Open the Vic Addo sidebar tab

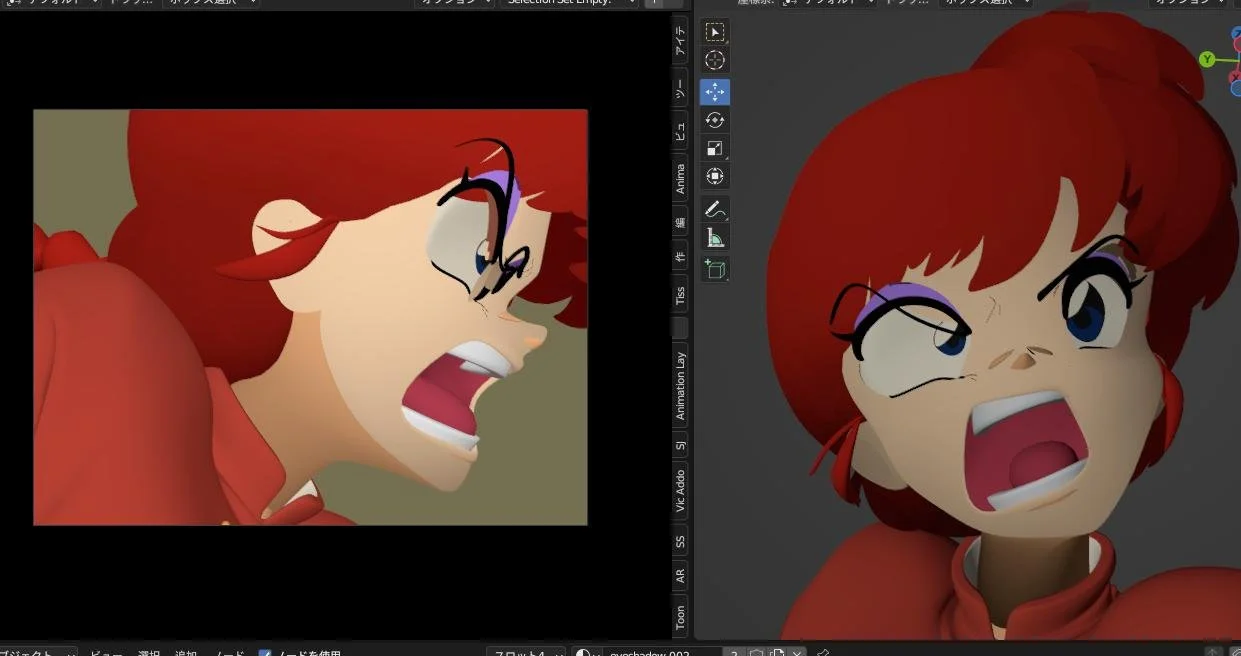coord(680,492)
